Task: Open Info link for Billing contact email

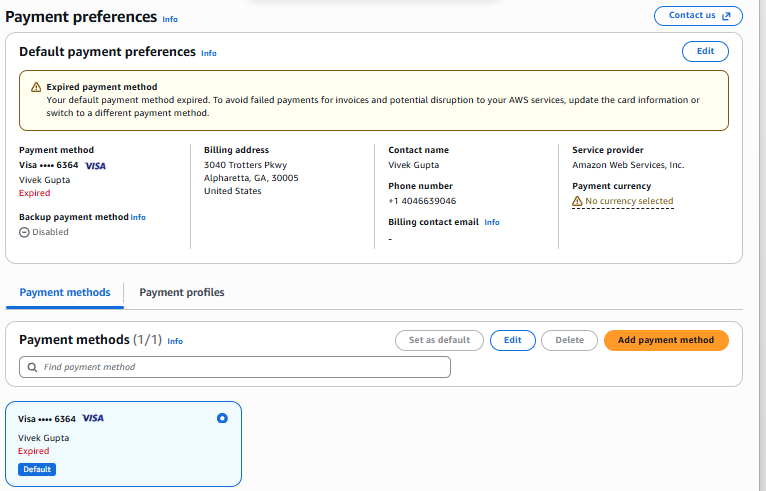Action: click(x=492, y=222)
